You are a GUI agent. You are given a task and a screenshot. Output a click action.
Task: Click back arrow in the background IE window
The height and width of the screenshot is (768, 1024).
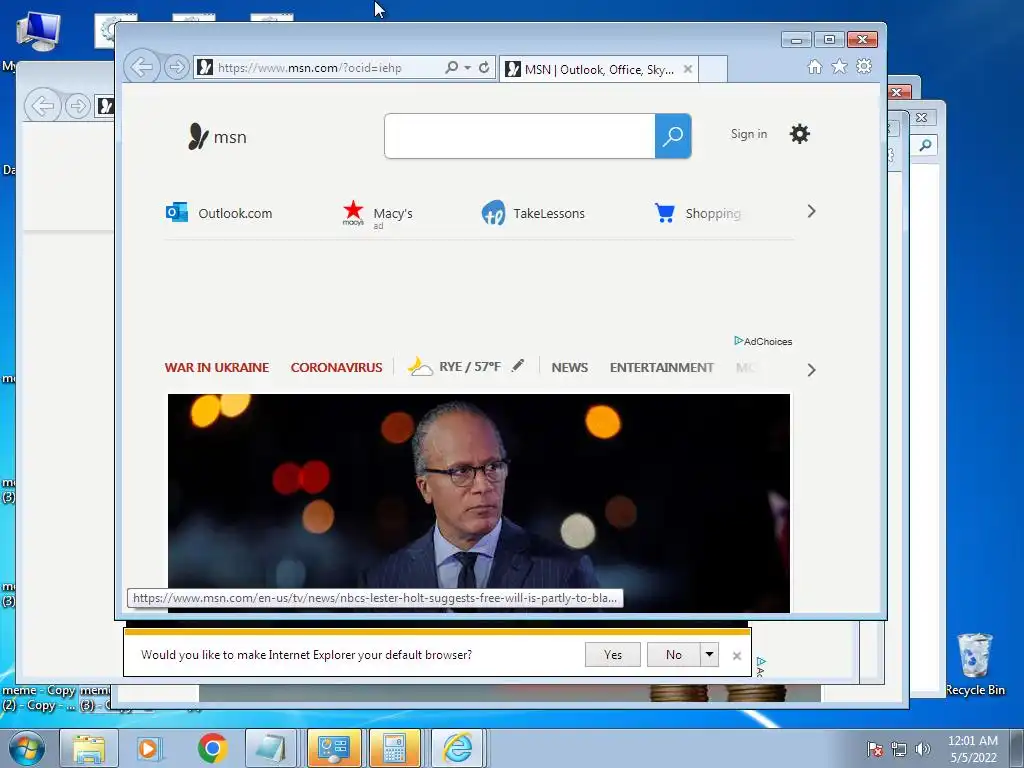click(x=42, y=105)
